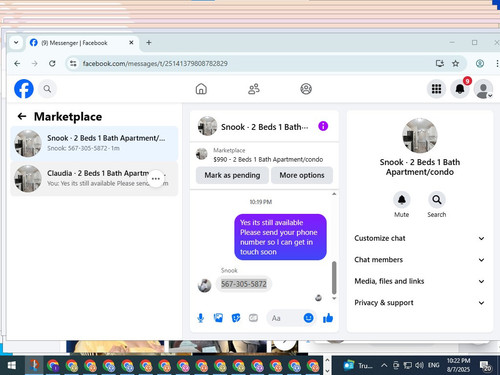The image size is (500, 375).
Task: Open the Groups icon in top navigation
Action: [306, 89]
